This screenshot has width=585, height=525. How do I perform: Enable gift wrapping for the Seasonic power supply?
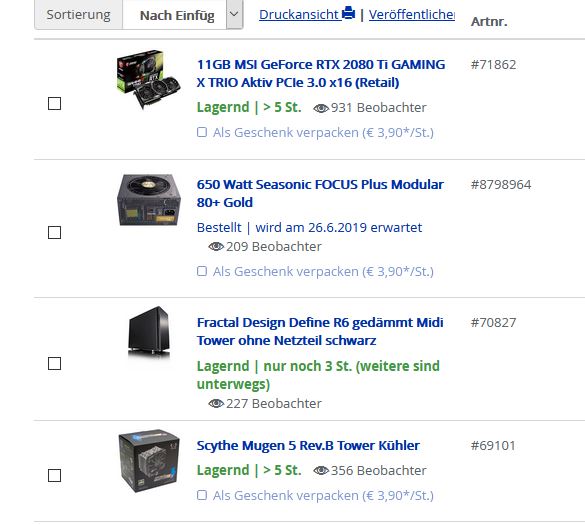point(202,271)
